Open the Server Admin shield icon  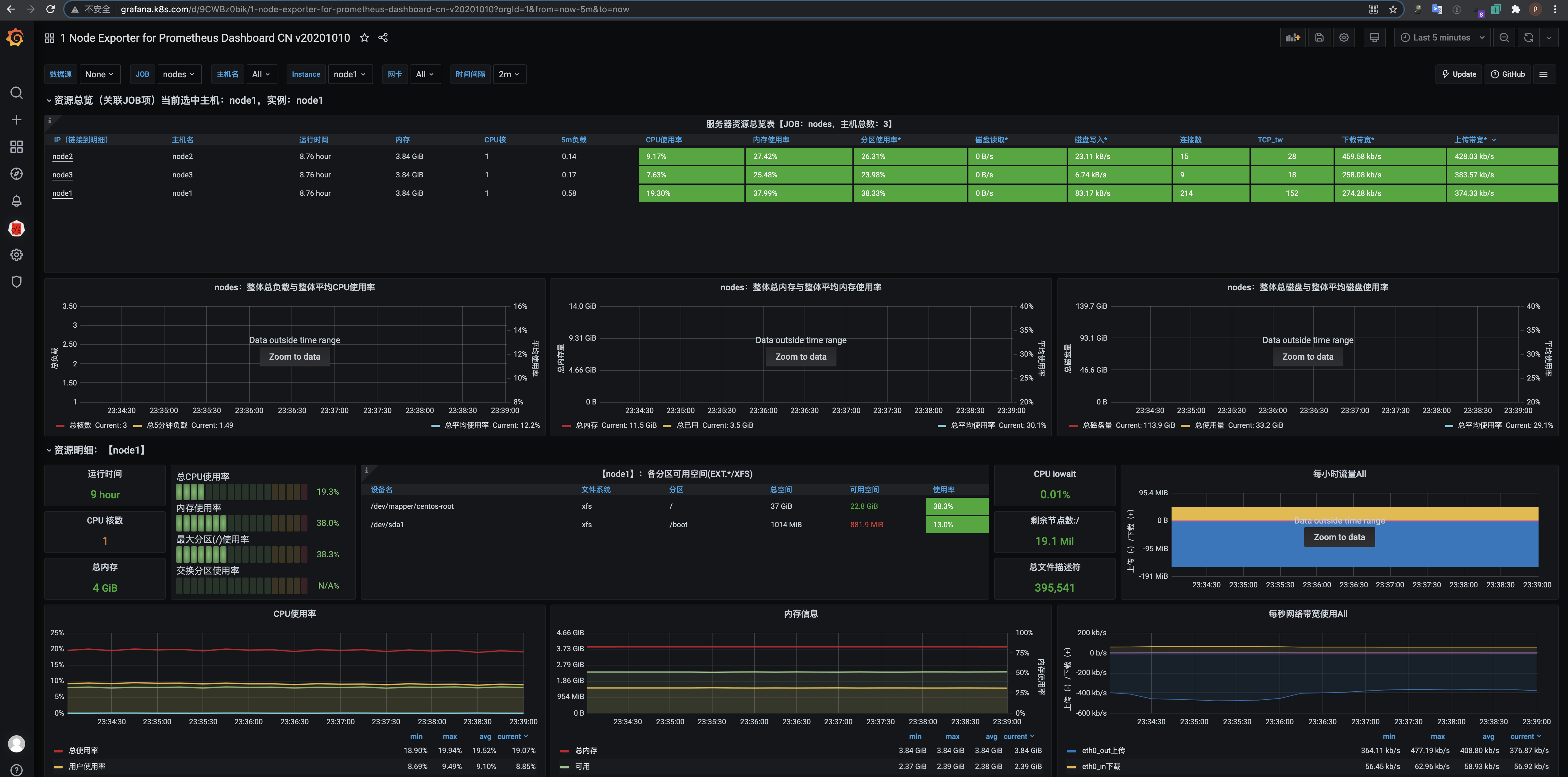17,282
